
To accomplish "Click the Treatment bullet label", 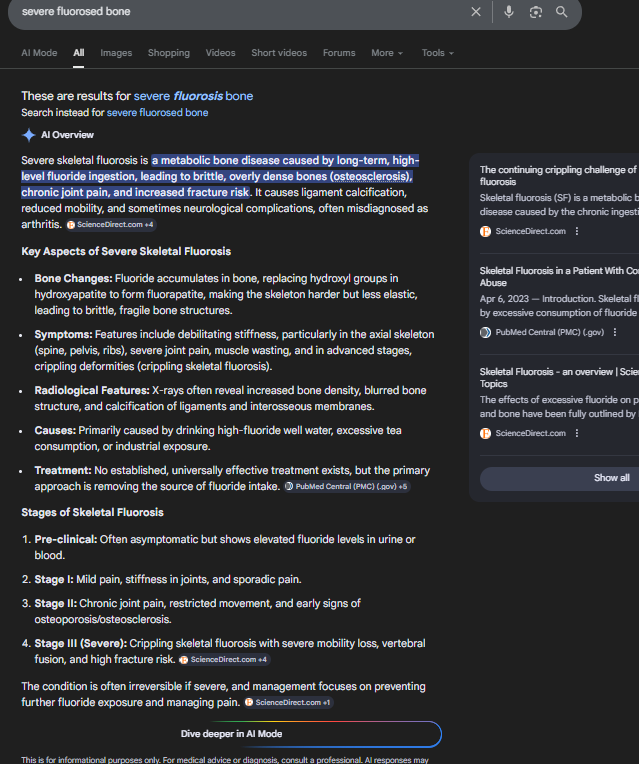I will pos(63,471).
